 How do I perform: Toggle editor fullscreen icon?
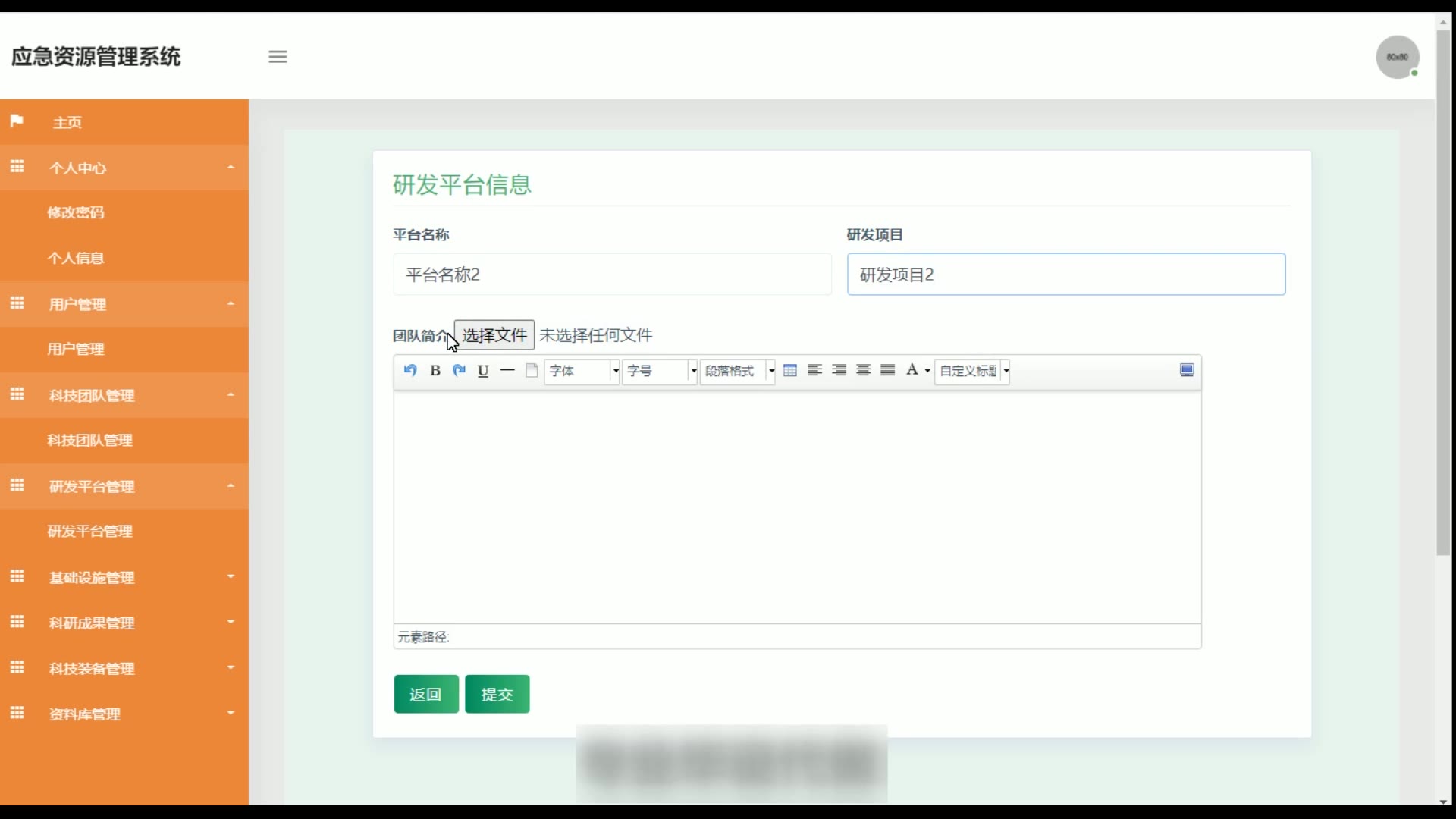click(x=1187, y=370)
